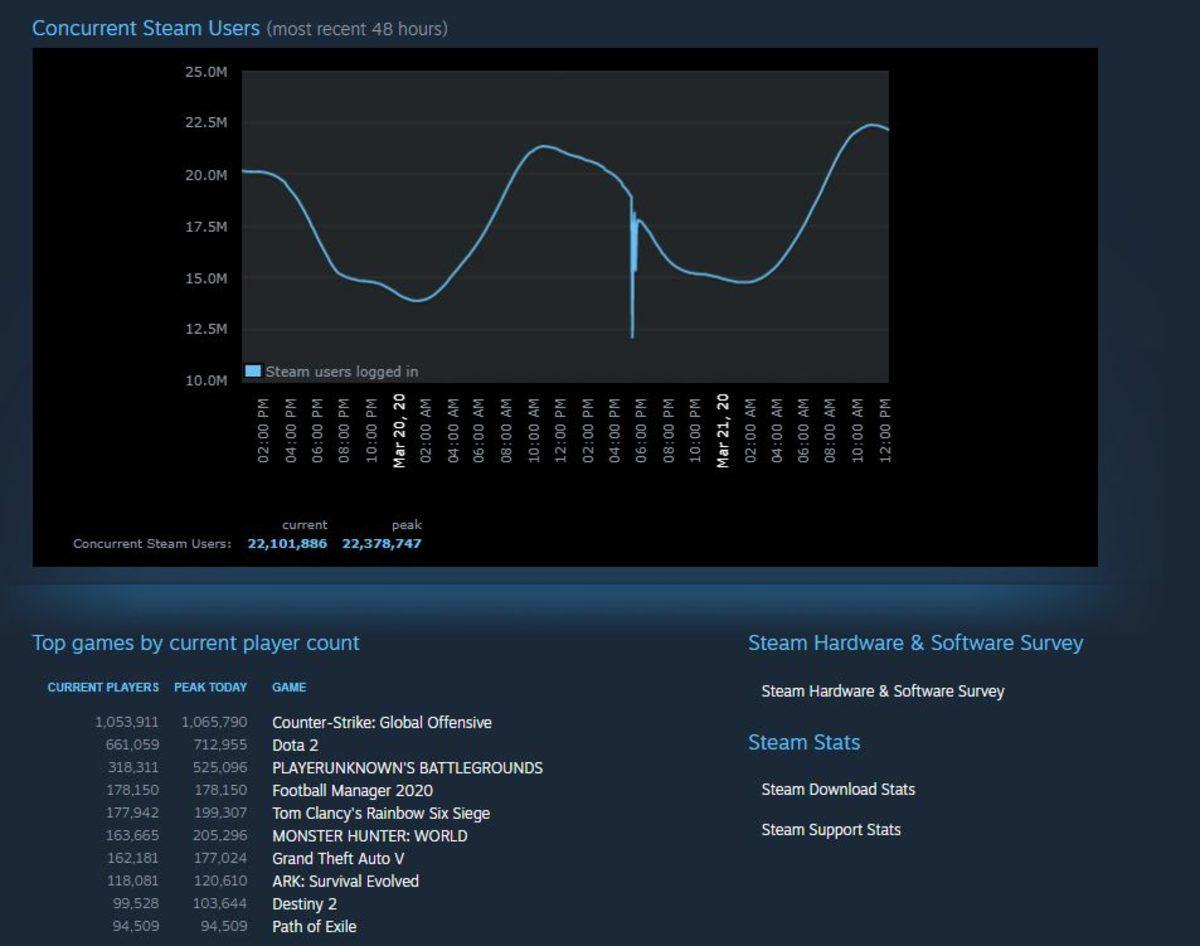1200x946 pixels.
Task: Select PLAYERUNKNOWN'S BATTLEGROUNDS from the list
Action: tap(407, 768)
